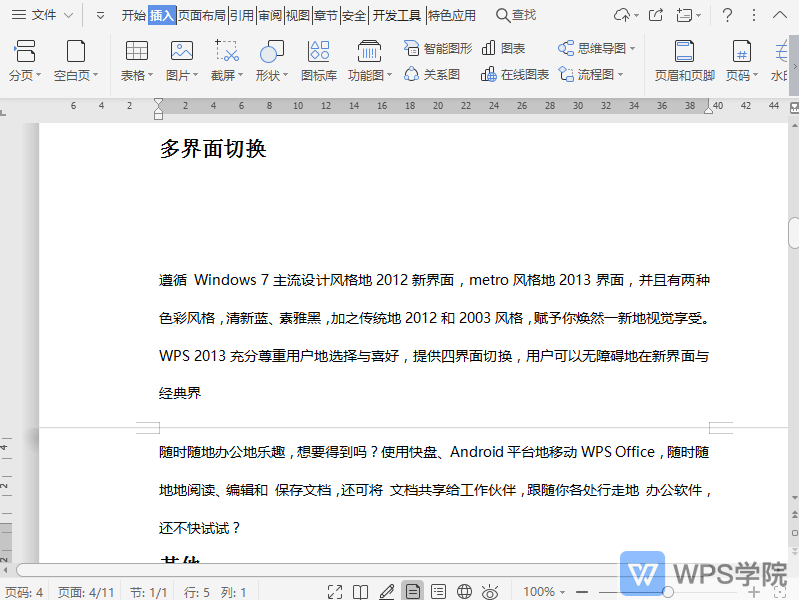
Task: Click the zoom out minus button
Action: coord(582,592)
